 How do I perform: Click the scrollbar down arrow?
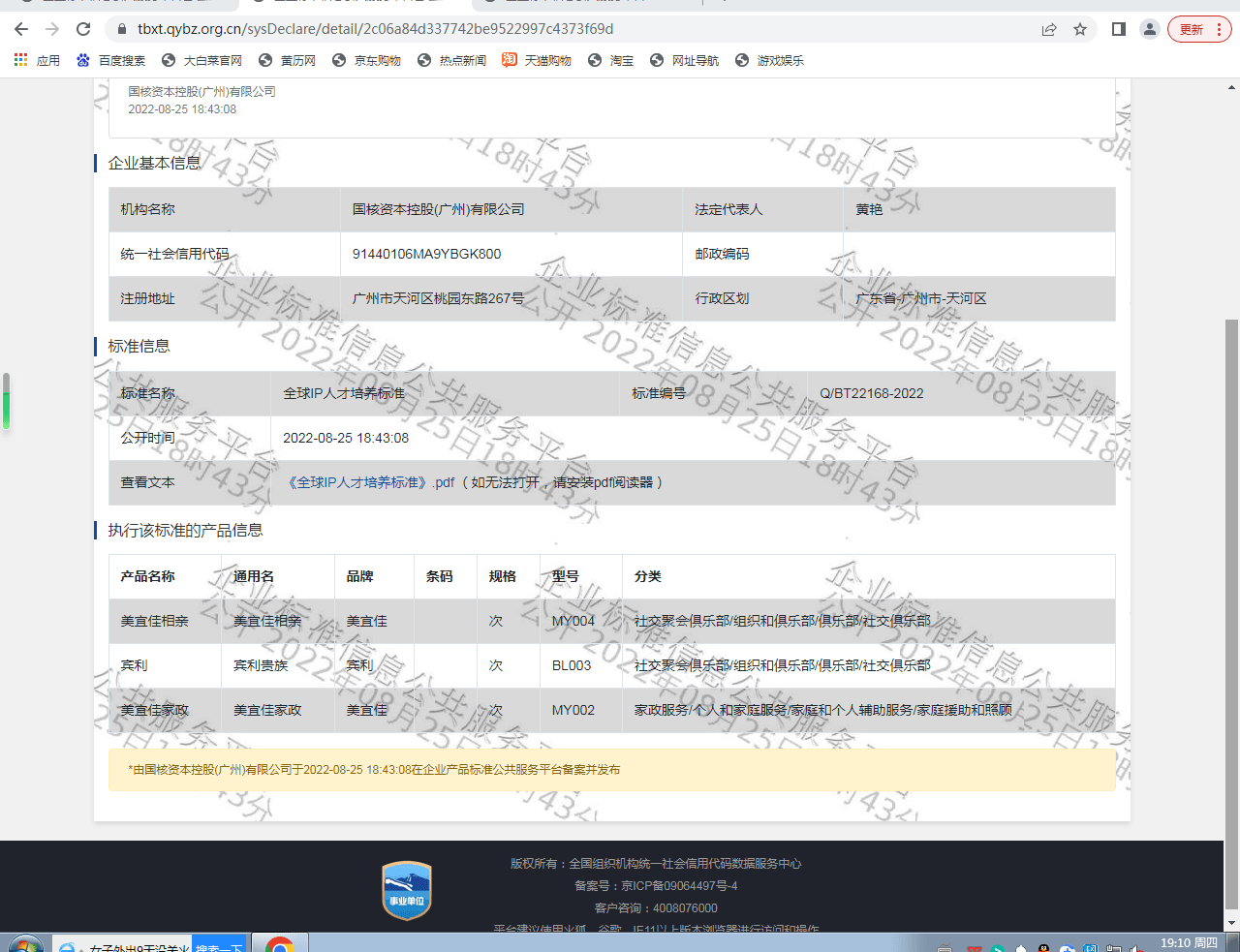pyautogui.click(x=1231, y=922)
